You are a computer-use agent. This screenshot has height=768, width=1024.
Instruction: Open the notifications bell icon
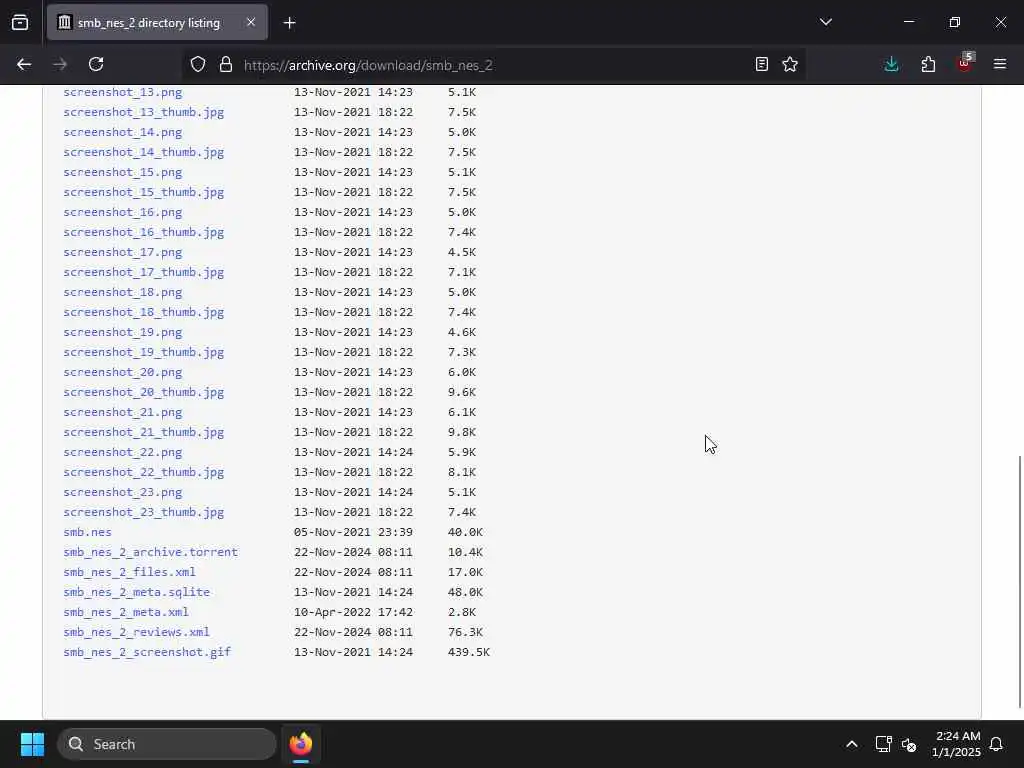tap(997, 744)
